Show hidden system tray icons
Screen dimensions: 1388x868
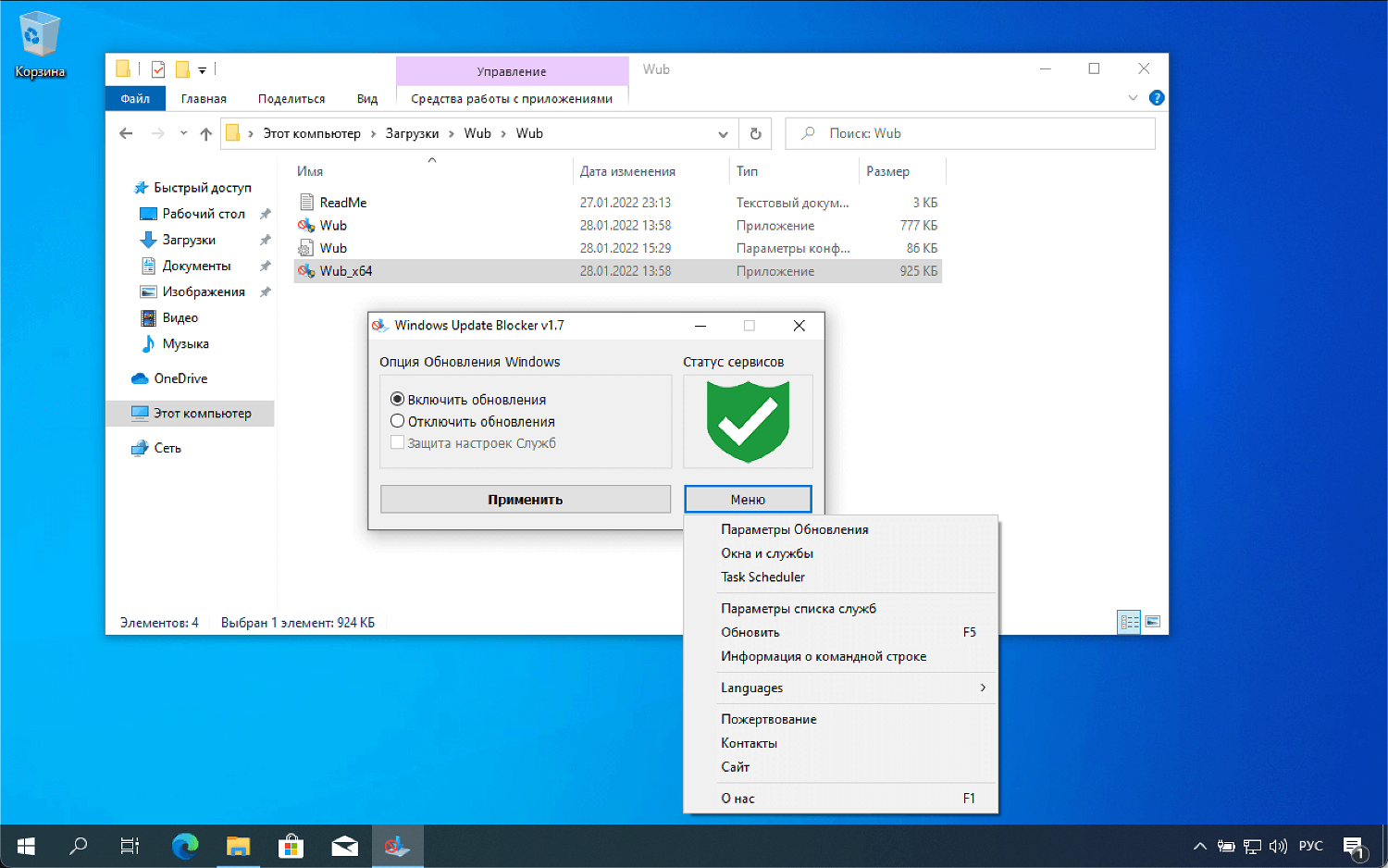pos(1200,846)
